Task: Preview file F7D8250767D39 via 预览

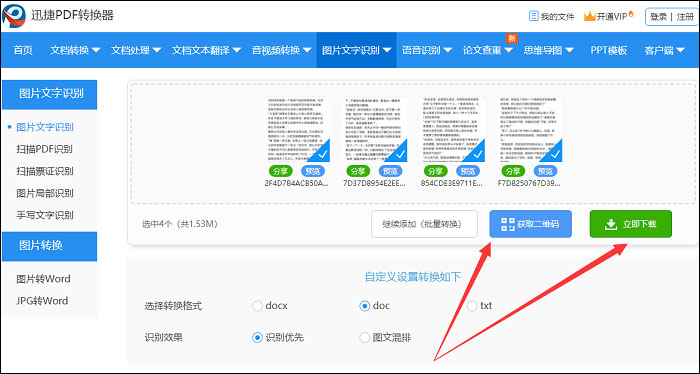Action: pyautogui.click(x=546, y=171)
